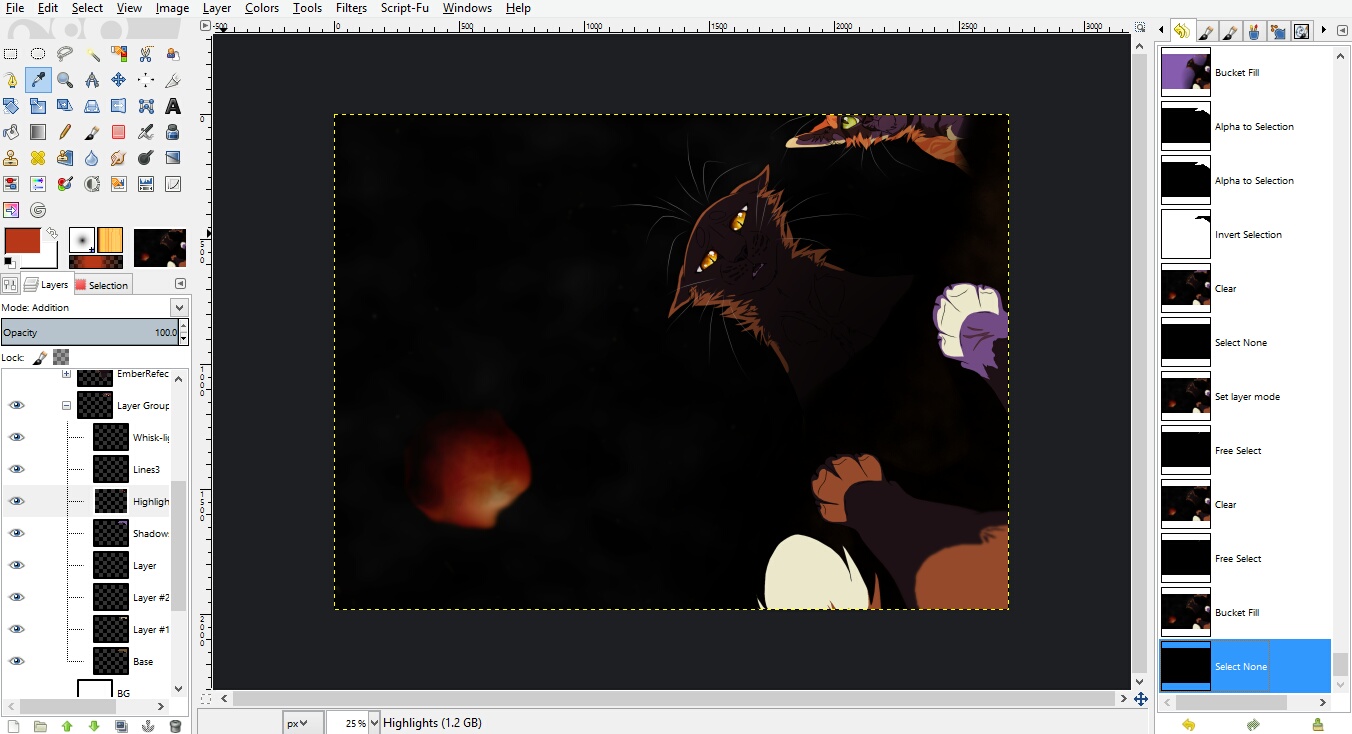Activate the Paths pen tool
This screenshot has height=734, width=1352.
point(11,80)
